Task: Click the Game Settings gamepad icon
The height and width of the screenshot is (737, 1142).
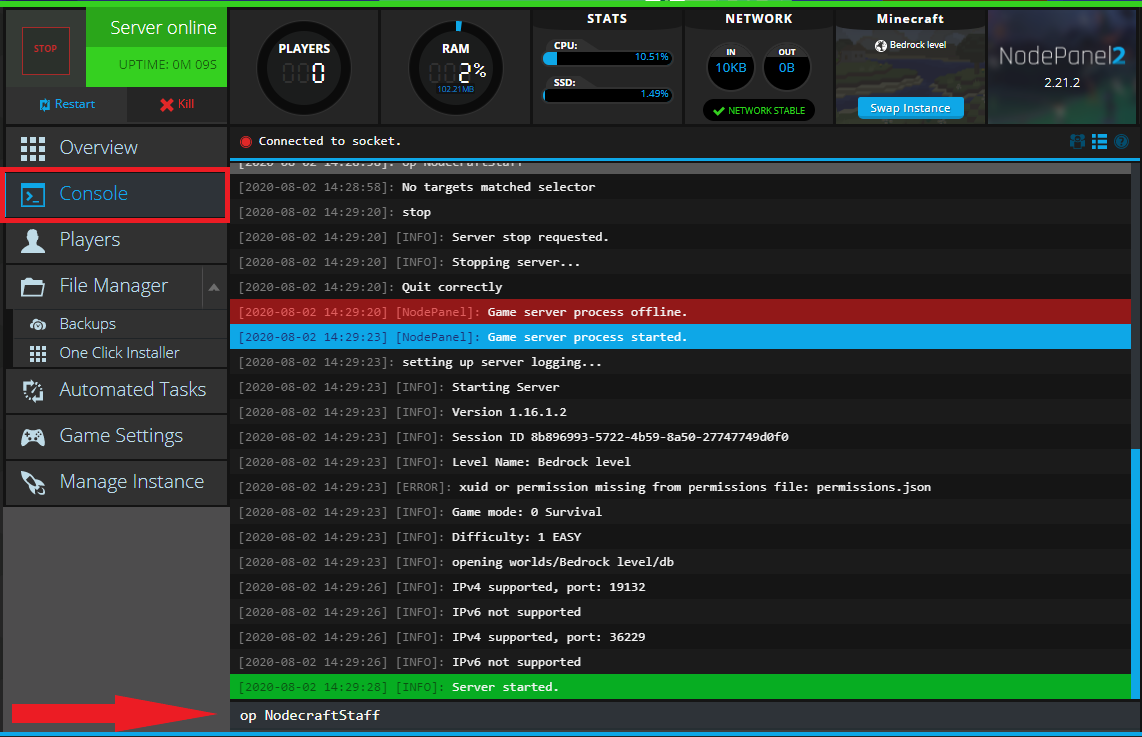Action: coord(33,436)
